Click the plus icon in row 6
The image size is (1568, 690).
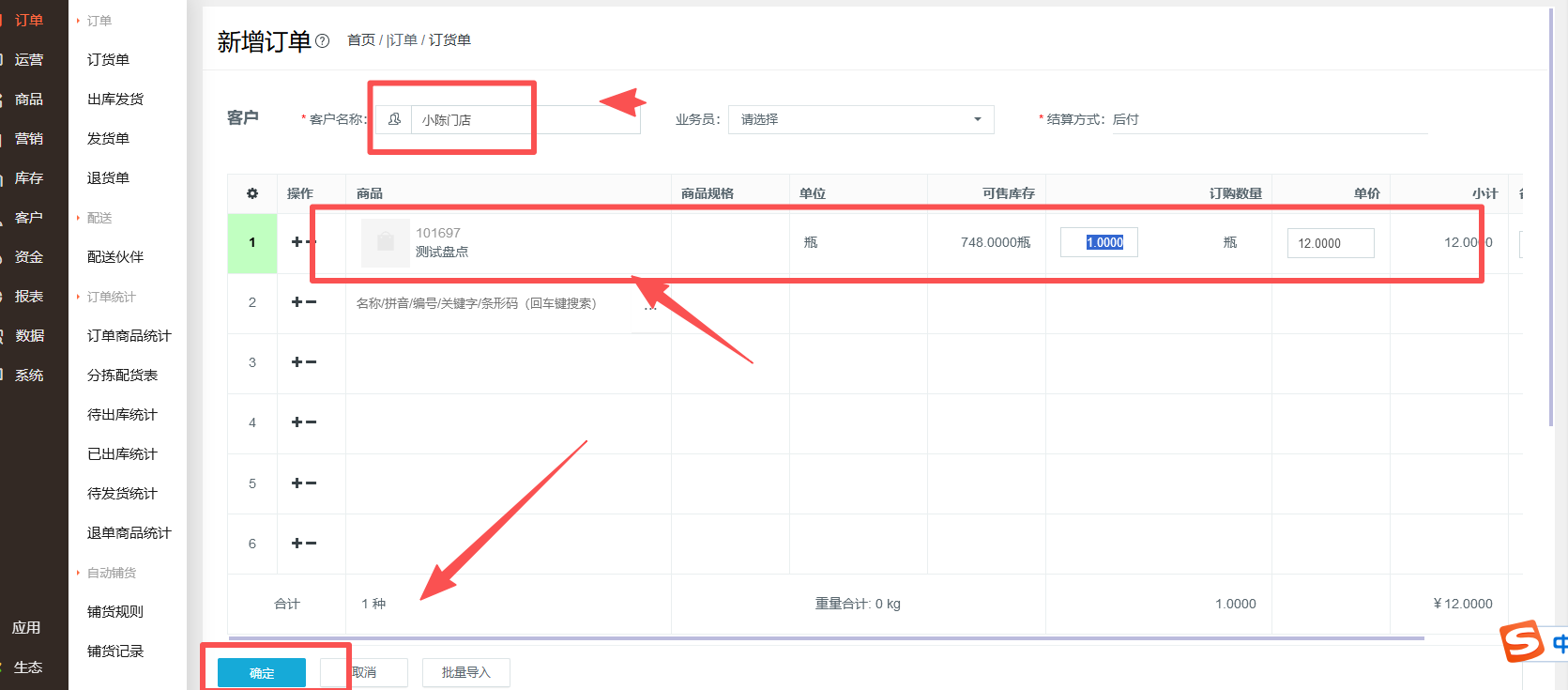tap(297, 544)
